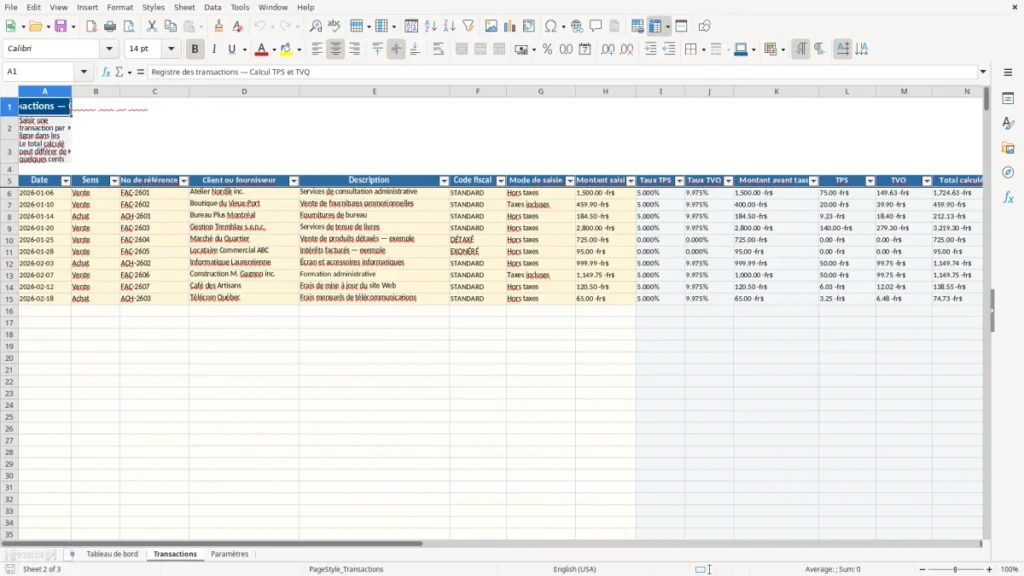
Task: Open the Format menu
Action: pos(120,7)
